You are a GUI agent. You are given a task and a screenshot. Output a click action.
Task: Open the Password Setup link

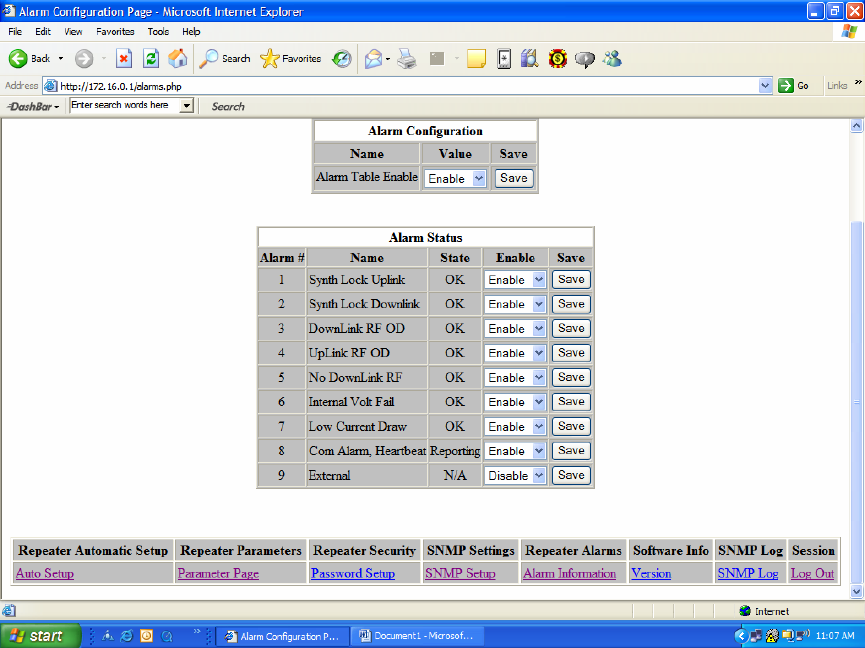point(353,574)
